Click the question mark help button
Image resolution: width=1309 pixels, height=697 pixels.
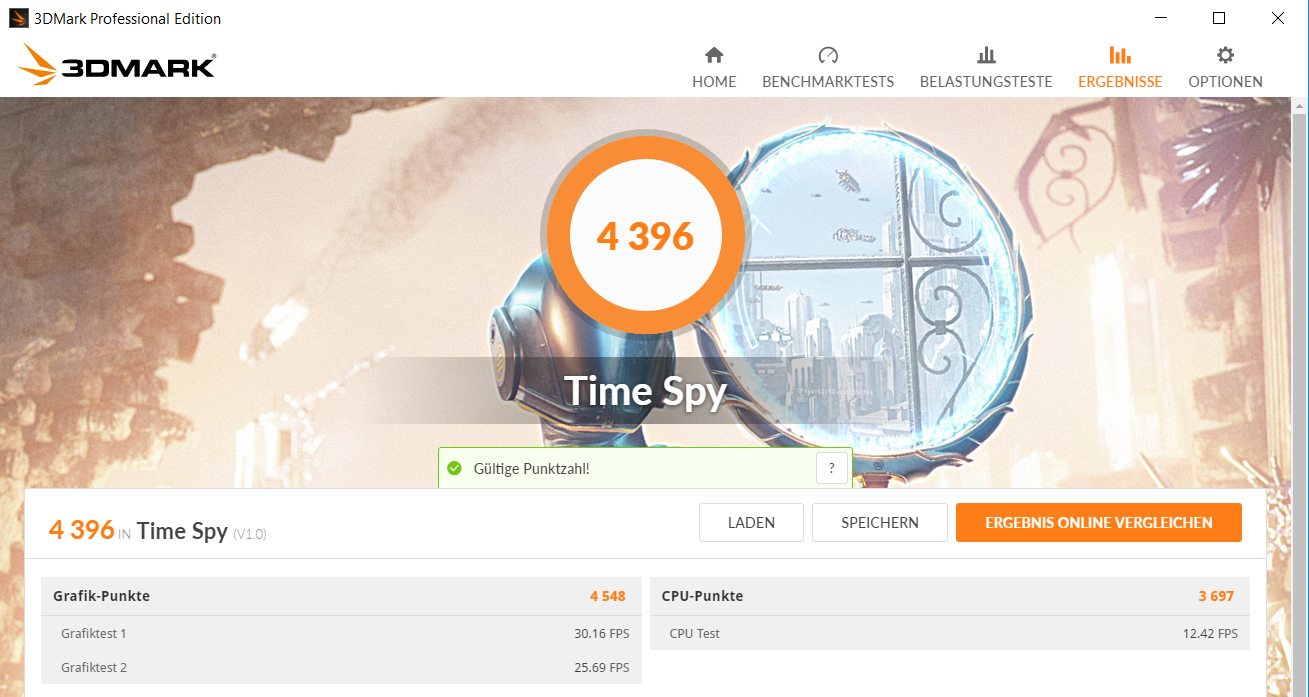831,468
